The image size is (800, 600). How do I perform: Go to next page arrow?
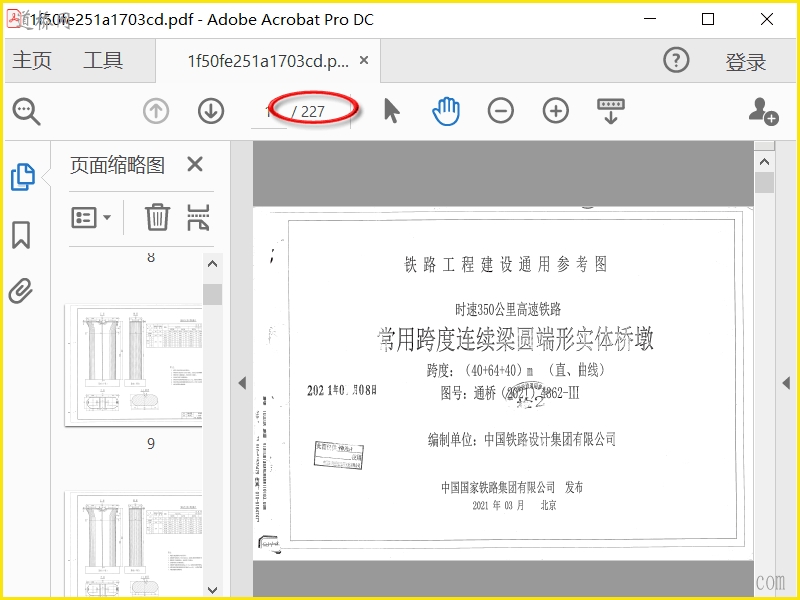pyautogui.click(x=211, y=111)
